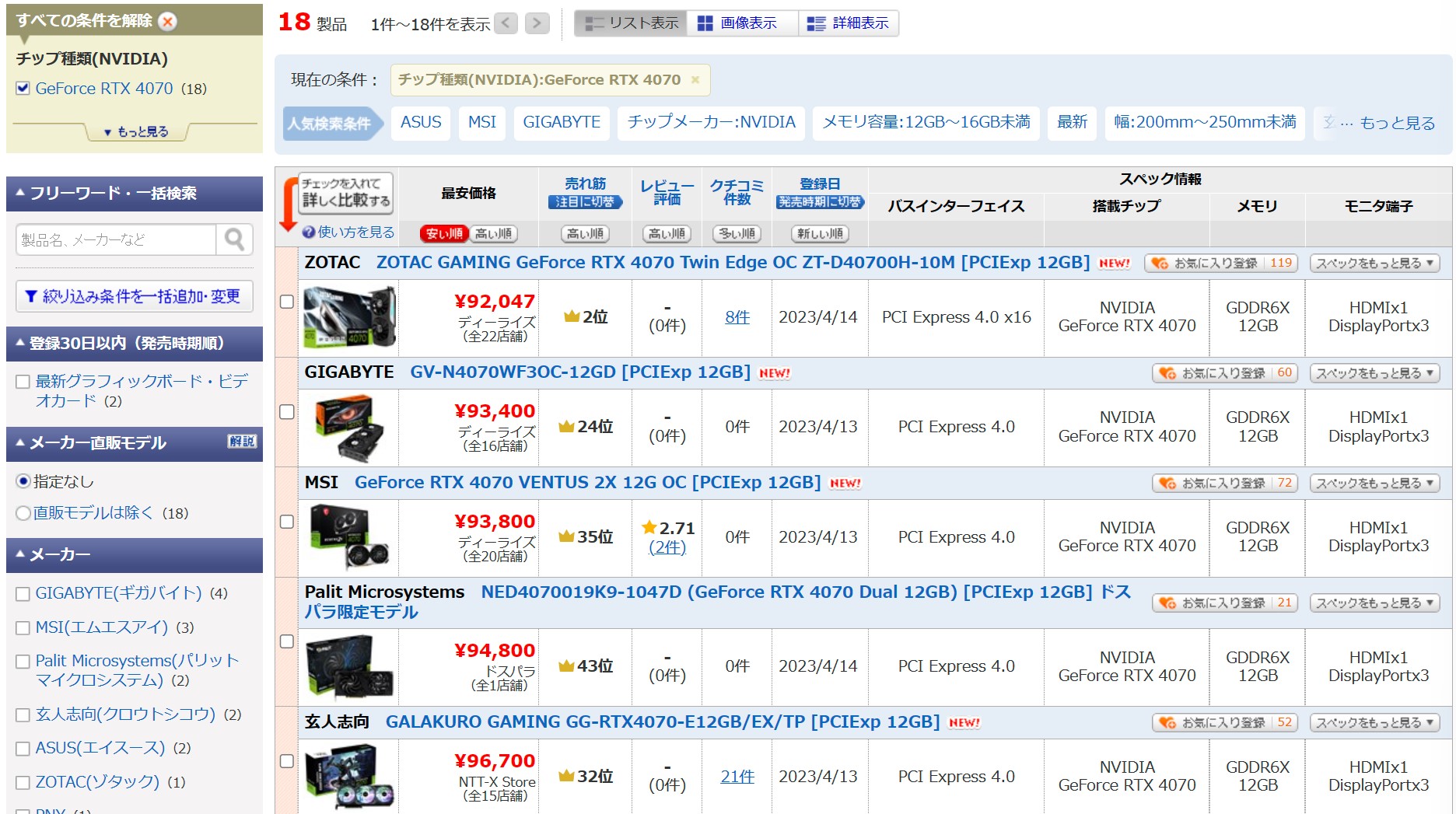Image resolution: width=1456 pixels, height=814 pixels.
Task: Tick compare checkbox for ZOTAC row
Action: [x=287, y=302]
